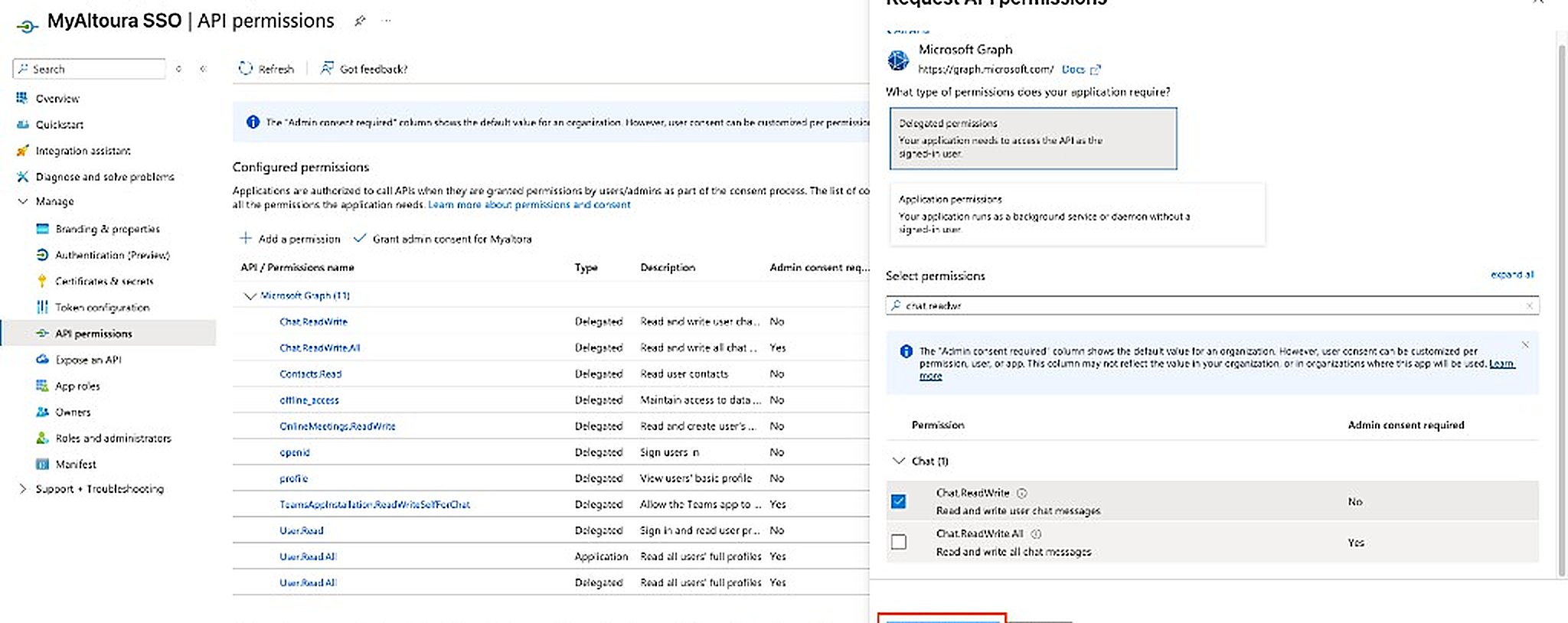The height and width of the screenshot is (623, 1568).
Task: Clear the permission search box text
Action: pos(1529,305)
